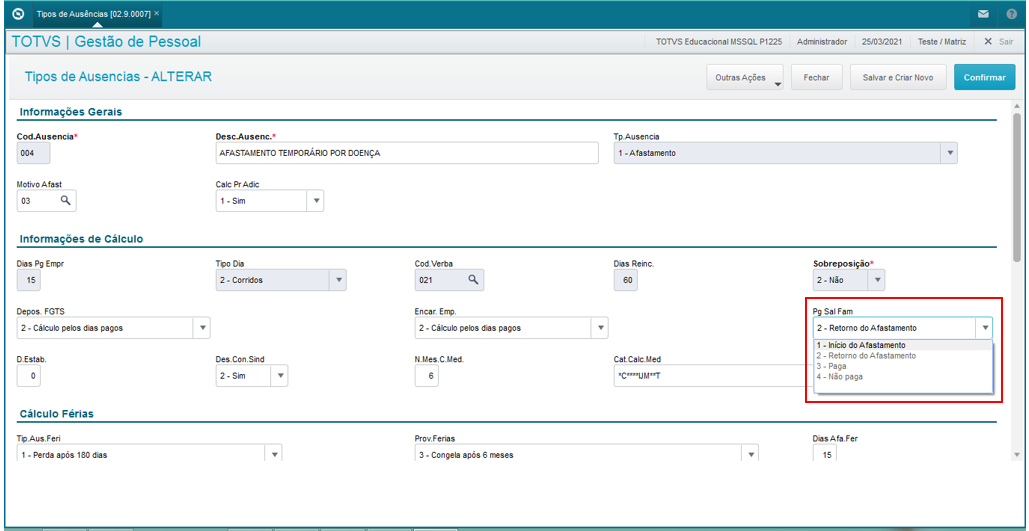Viewport: 1029px width, 531px height.
Task: Expand the Des.Con.Sind dropdown
Action: (280, 375)
